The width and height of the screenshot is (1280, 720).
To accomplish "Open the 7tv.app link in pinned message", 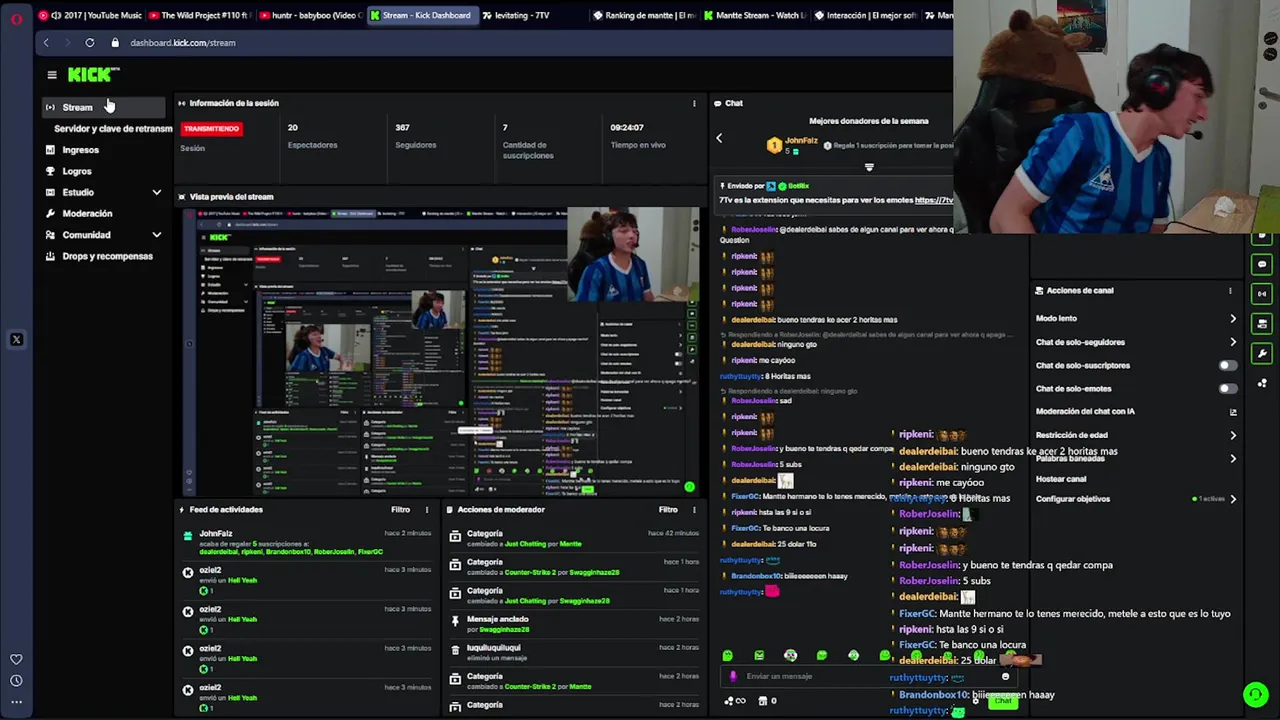I will [934, 200].
